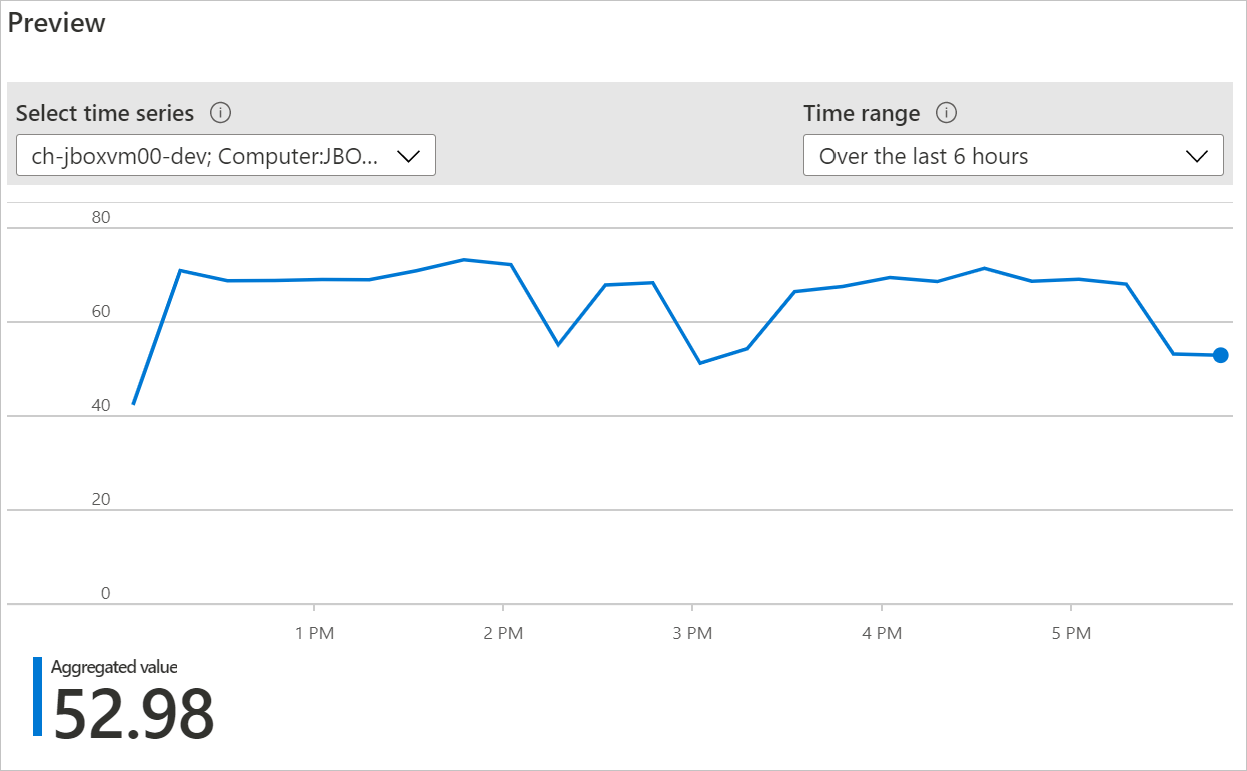The height and width of the screenshot is (771, 1247).
Task: Click the info icon beside Time range
Action: (x=947, y=113)
